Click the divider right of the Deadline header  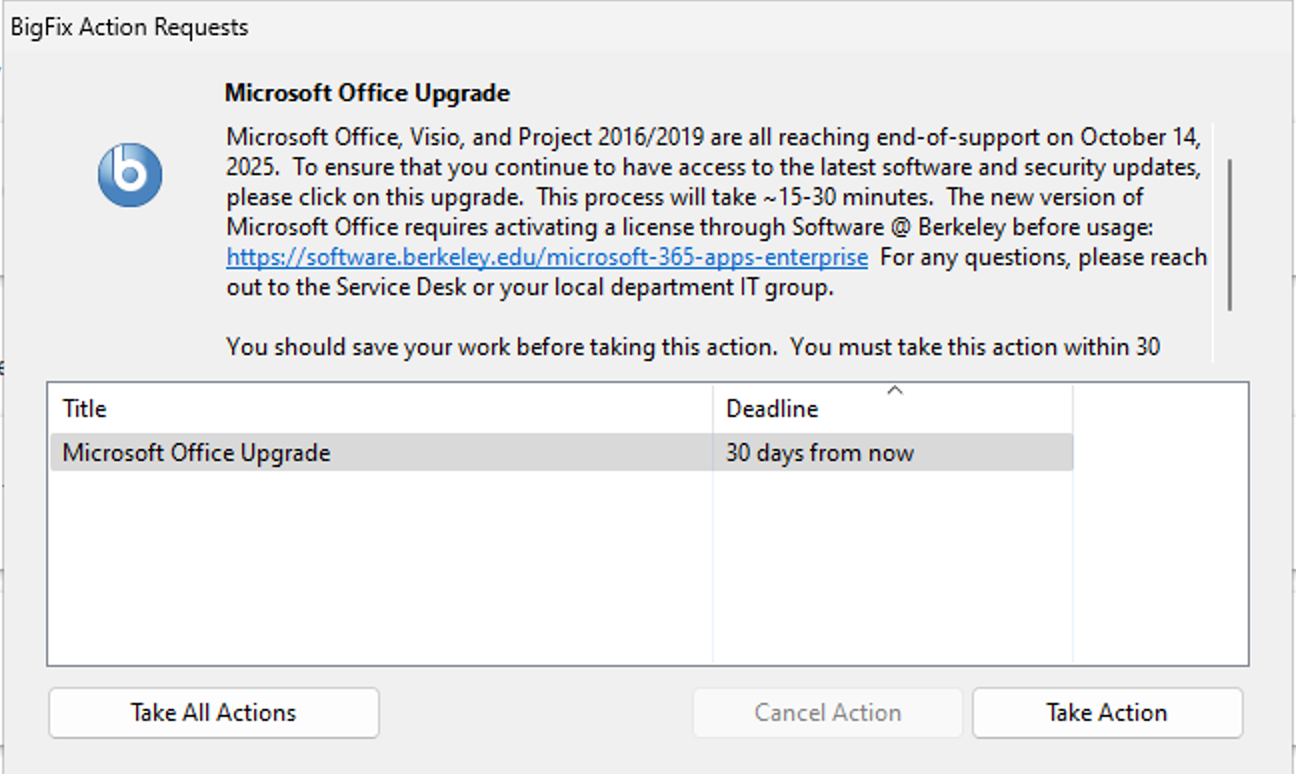1073,408
